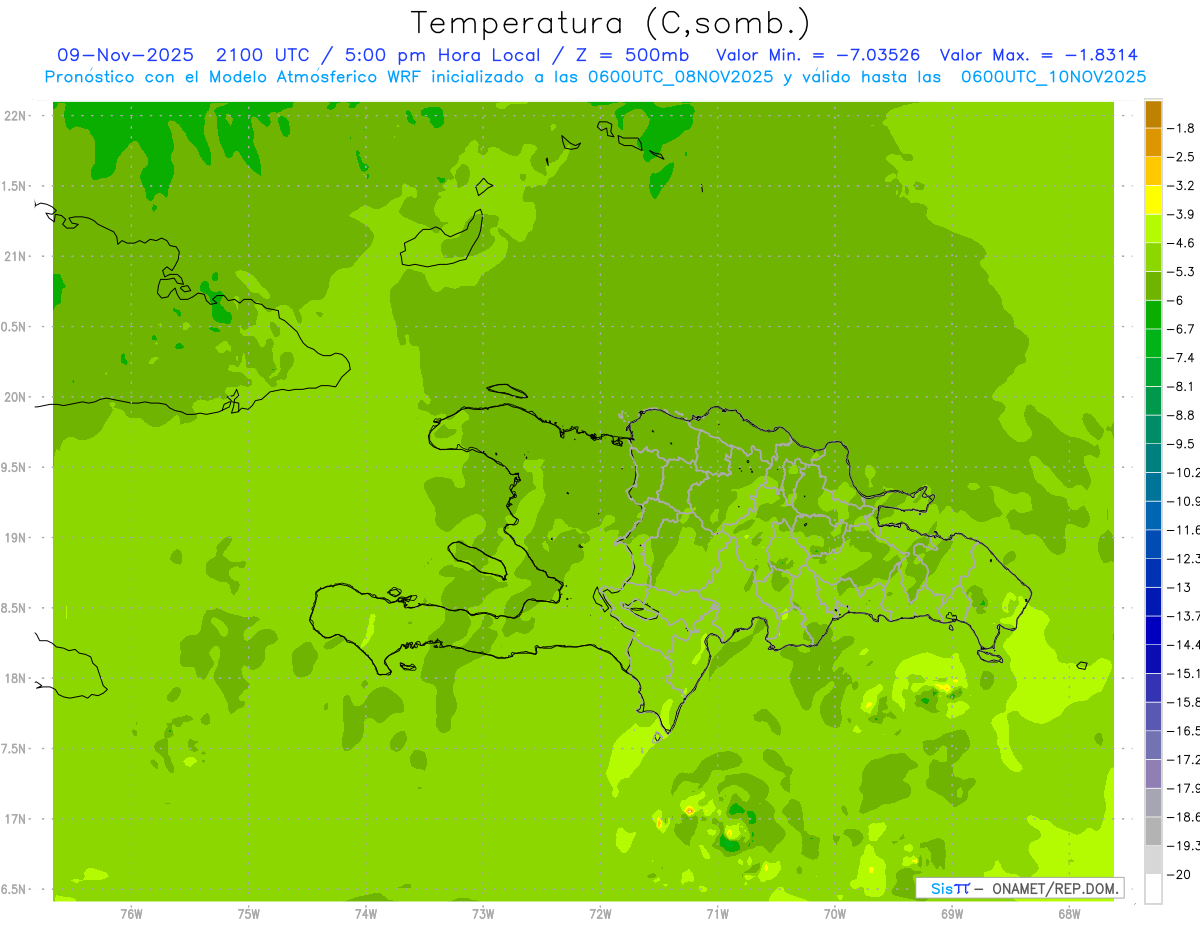Select the date "09-Nov-2025" in the header
This screenshot has height=927, width=1200.
125,55
